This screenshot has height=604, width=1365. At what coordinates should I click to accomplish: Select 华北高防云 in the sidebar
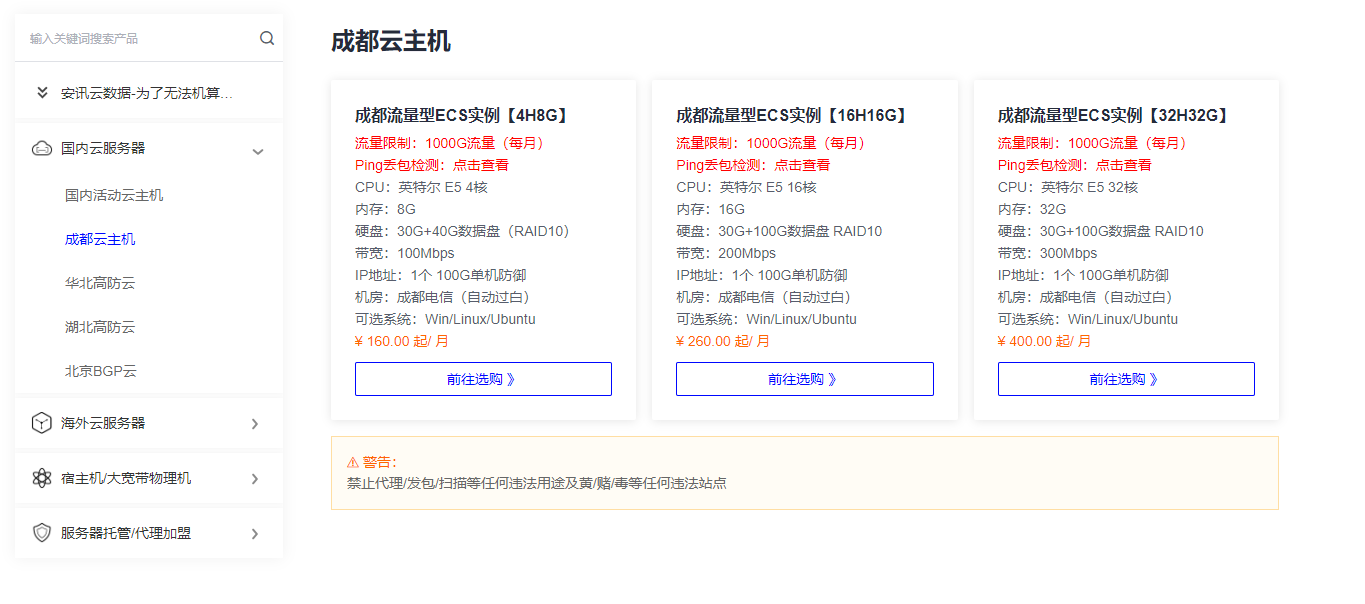coord(100,283)
